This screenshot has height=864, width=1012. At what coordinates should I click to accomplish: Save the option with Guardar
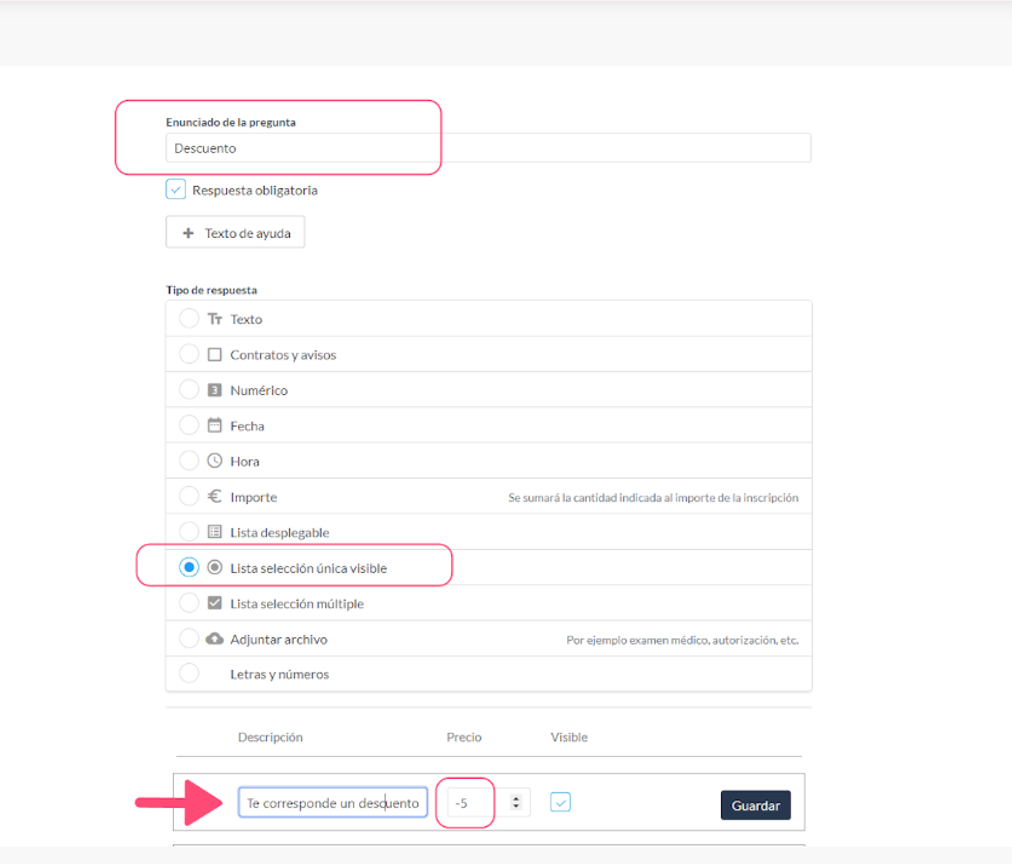pyautogui.click(x=755, y=805)
